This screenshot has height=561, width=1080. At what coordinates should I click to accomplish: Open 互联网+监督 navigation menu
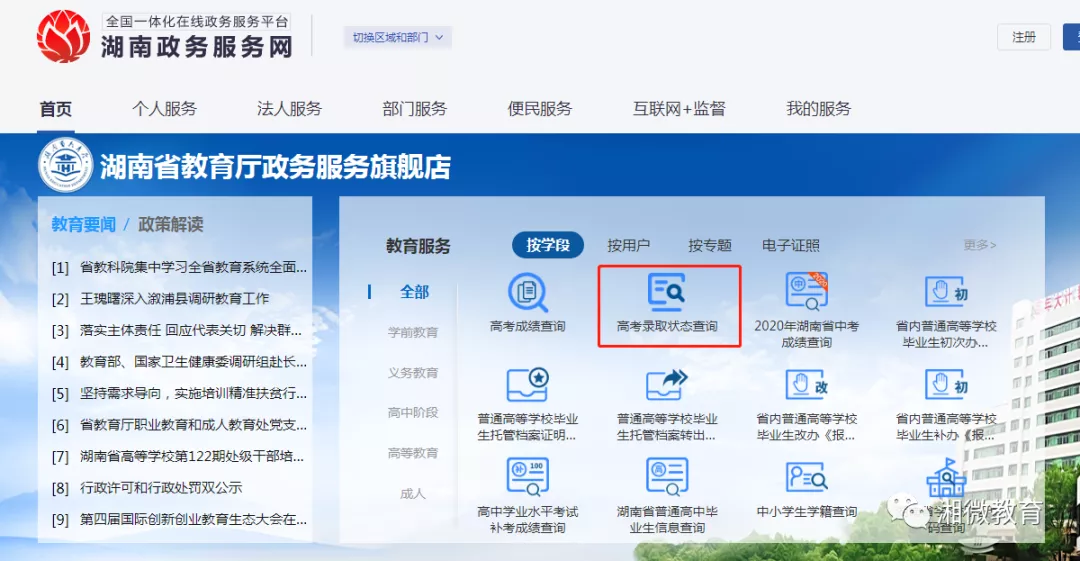point(679,109)
